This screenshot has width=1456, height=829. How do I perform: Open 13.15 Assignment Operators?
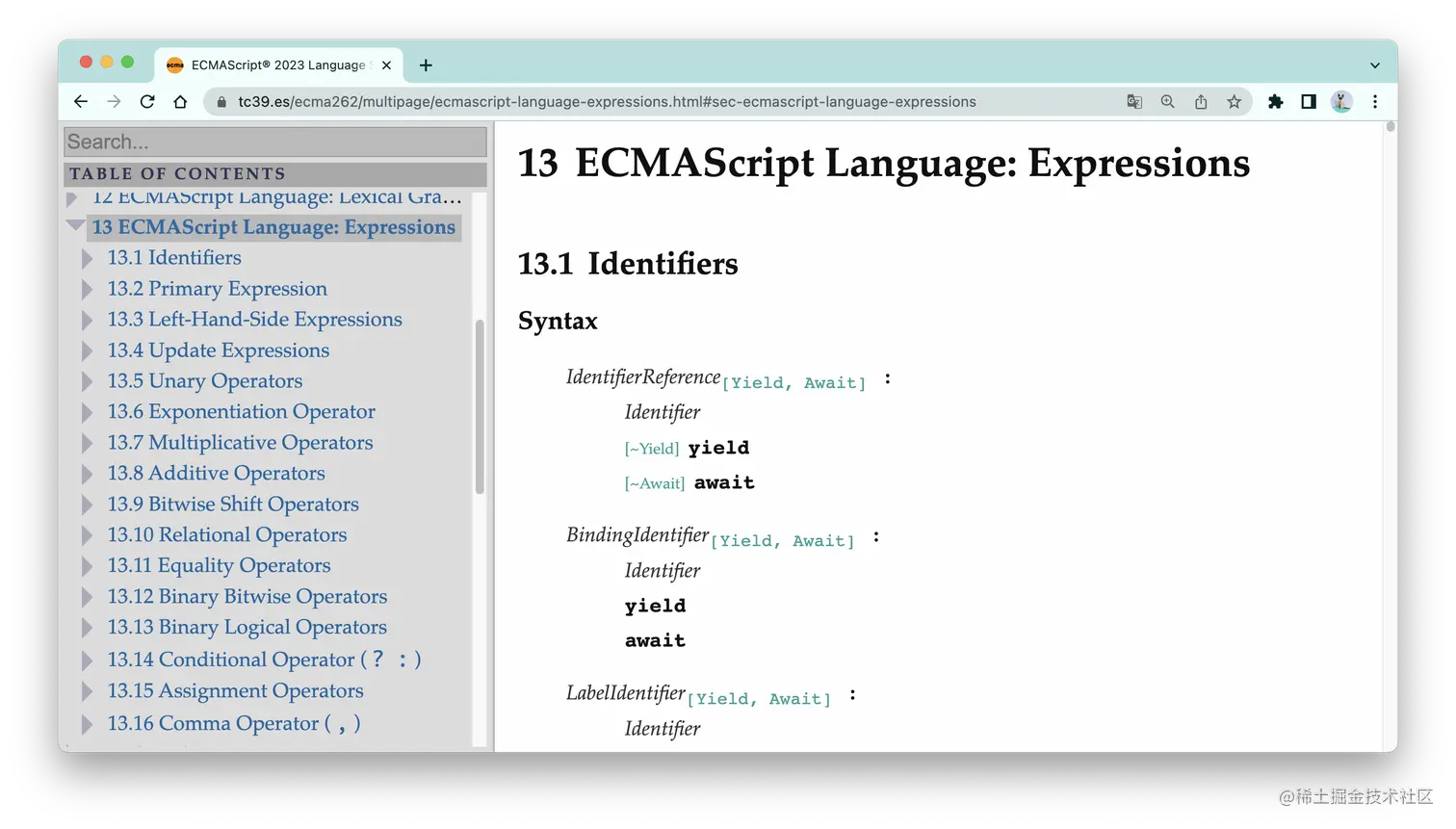pyautogui.click(x=235, y=690)
